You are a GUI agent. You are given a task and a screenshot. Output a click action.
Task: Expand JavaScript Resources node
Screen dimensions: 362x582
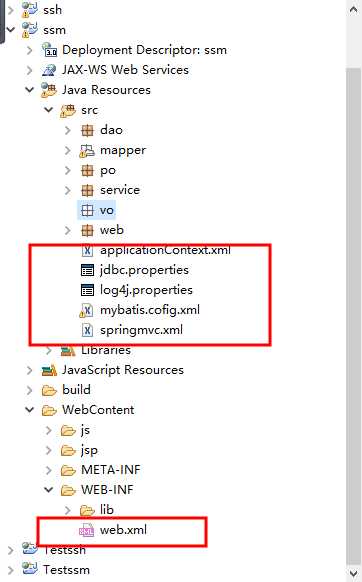[x=30, y=370]
